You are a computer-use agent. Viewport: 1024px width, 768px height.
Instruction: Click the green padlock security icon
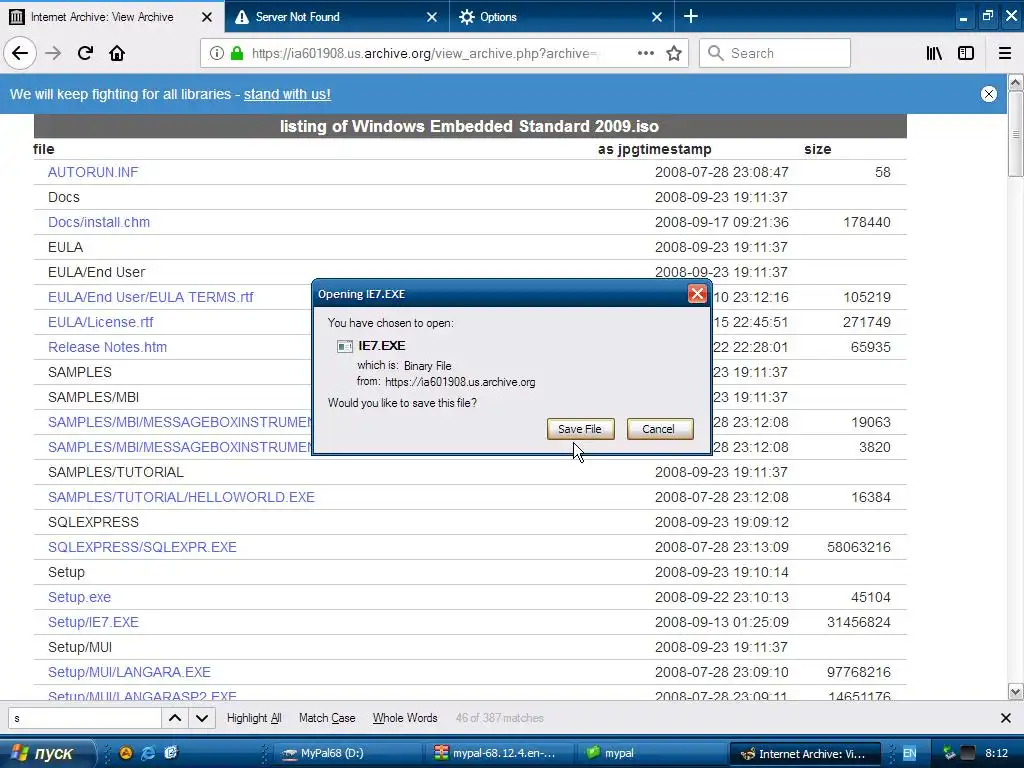pos(237,54)
